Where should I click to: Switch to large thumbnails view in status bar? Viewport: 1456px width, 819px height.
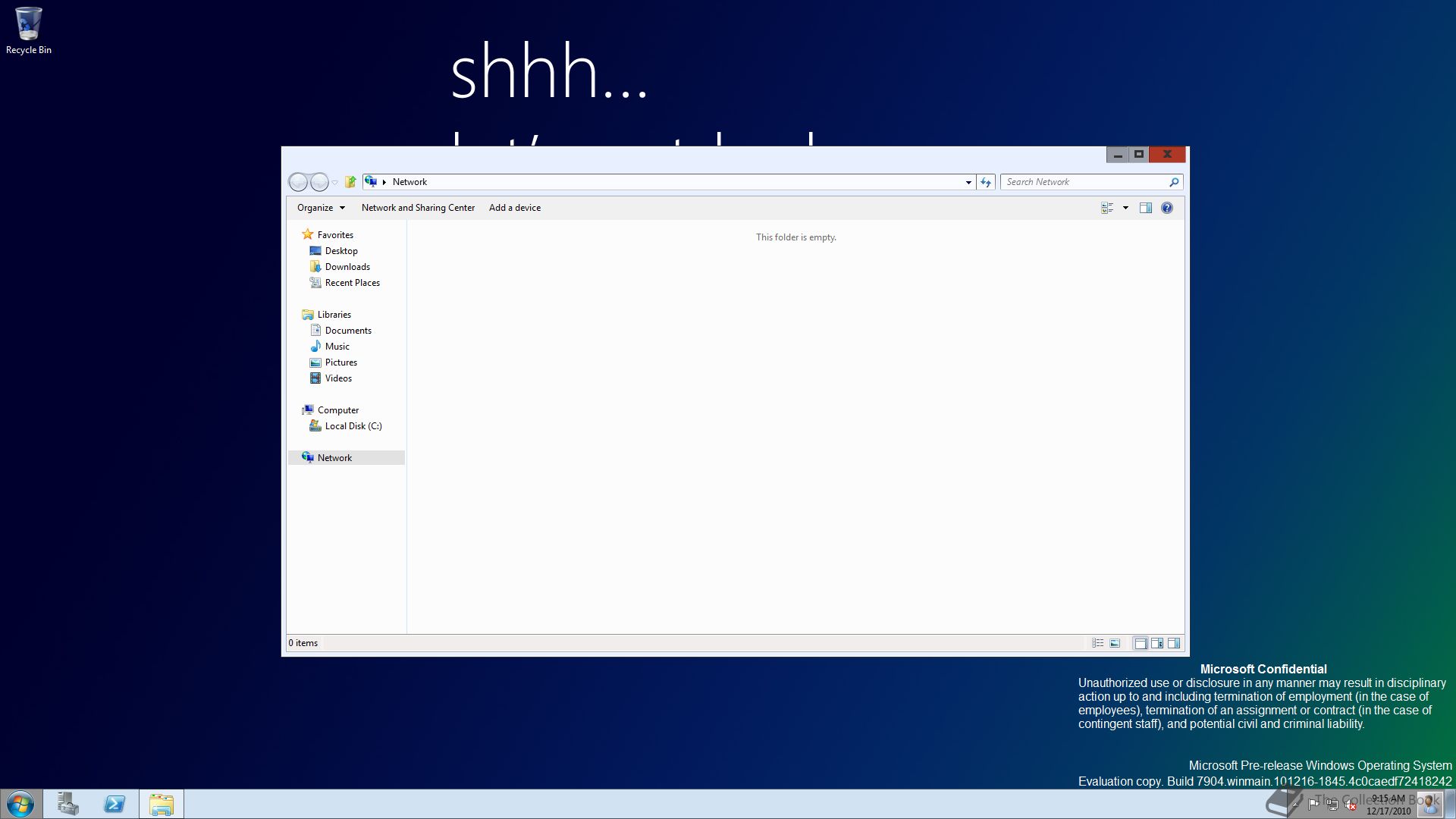point(1115,643)
